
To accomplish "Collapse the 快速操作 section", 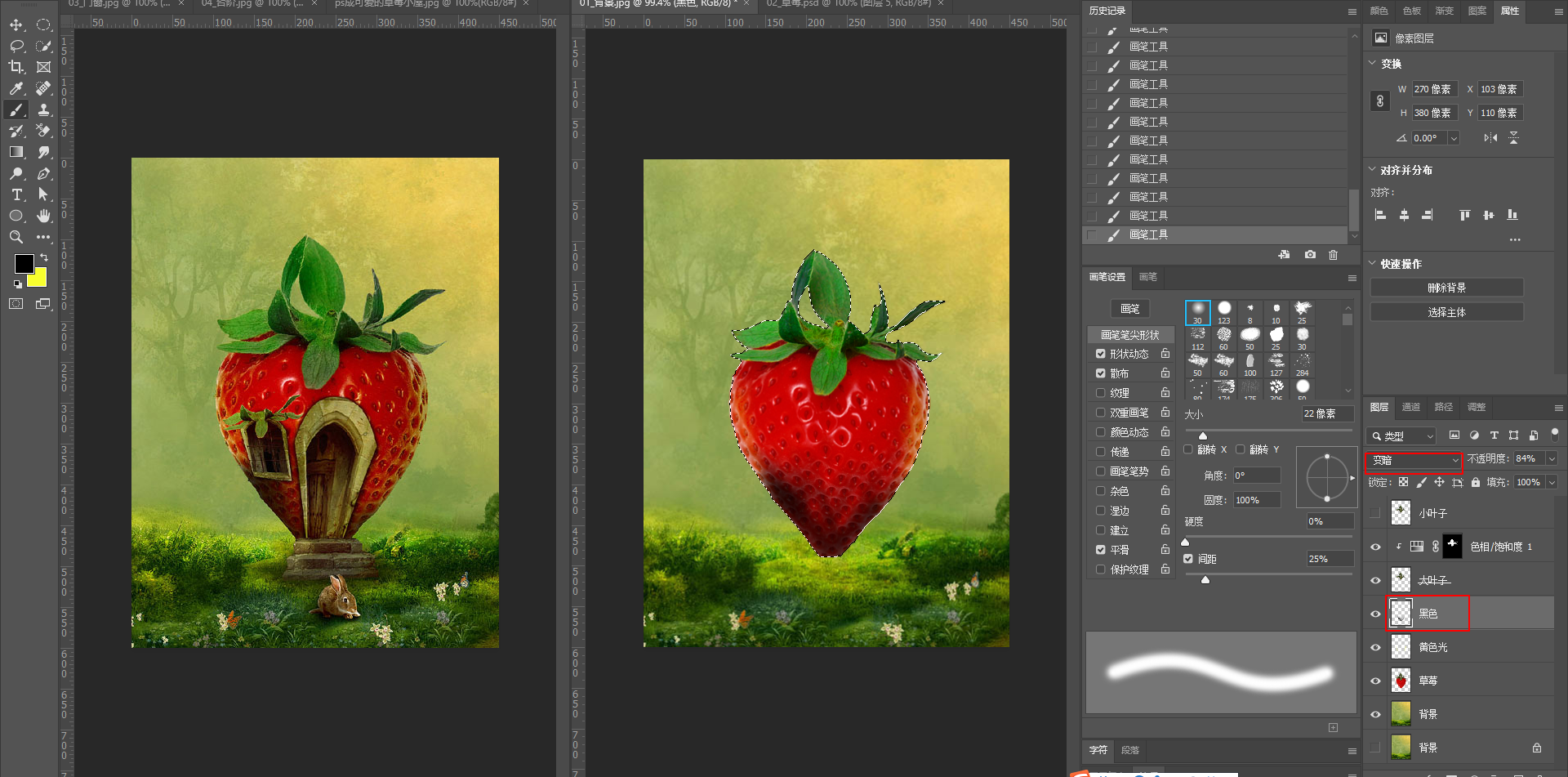I will [1372, 264].
